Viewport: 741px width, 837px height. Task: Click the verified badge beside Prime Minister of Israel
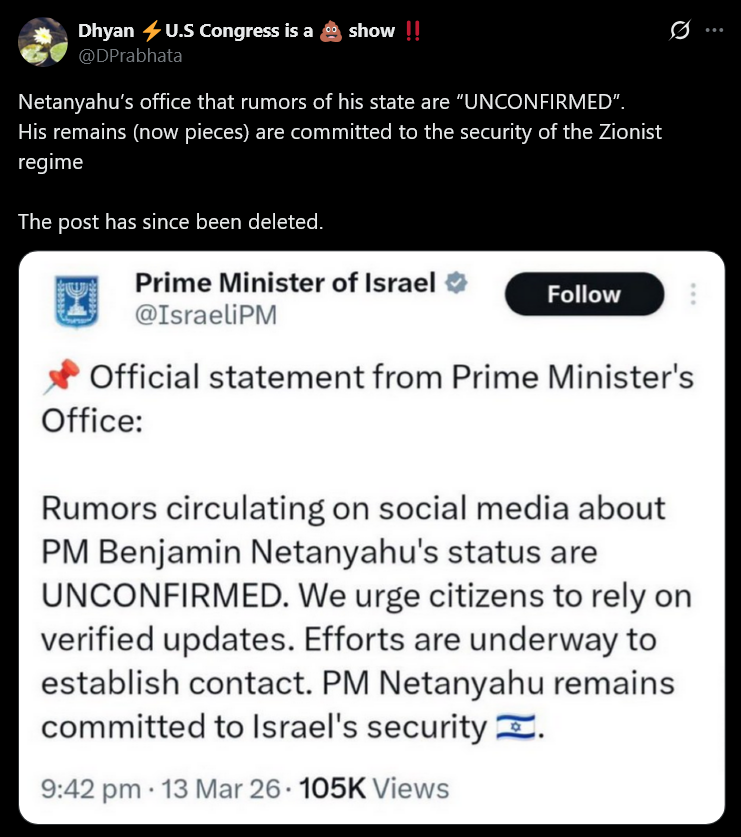pos(455,283)
